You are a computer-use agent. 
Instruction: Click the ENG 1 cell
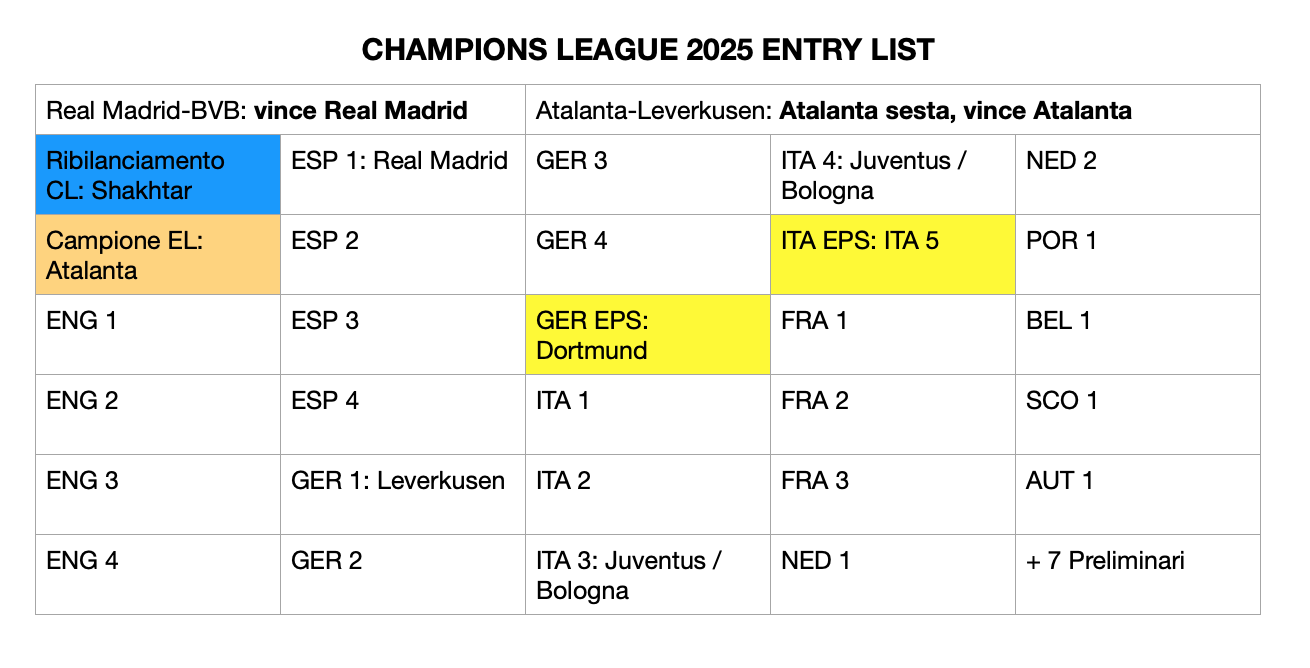click(x=158, y=334)
